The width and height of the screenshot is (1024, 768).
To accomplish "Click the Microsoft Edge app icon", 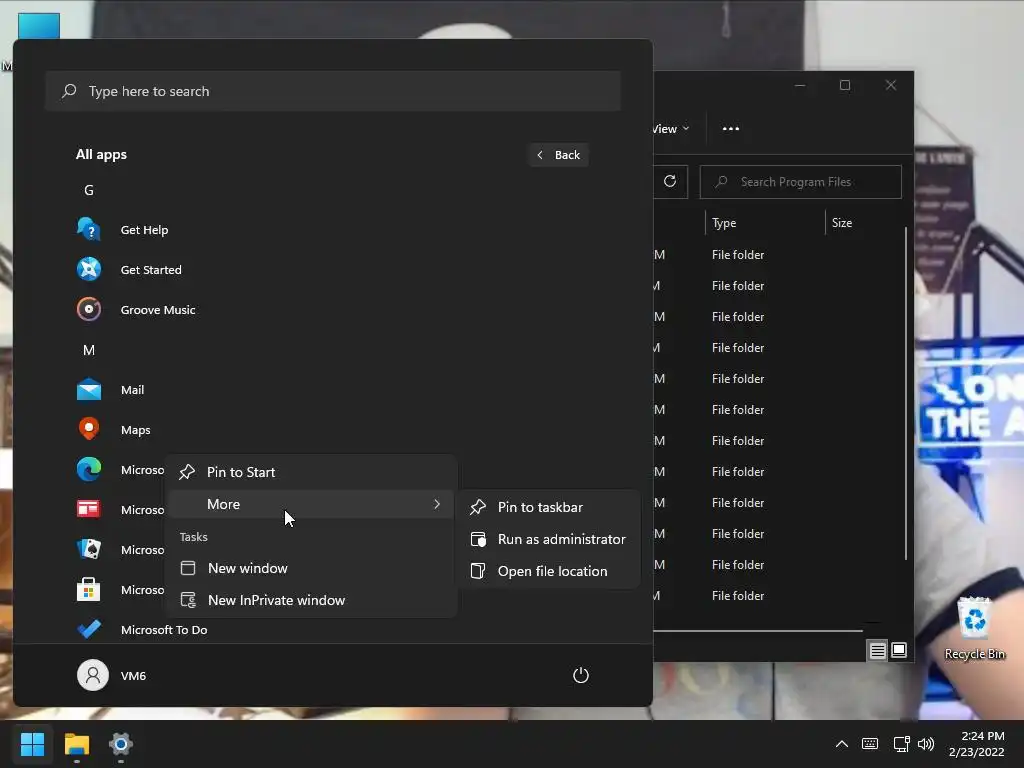I will click(x=89, y=470).
